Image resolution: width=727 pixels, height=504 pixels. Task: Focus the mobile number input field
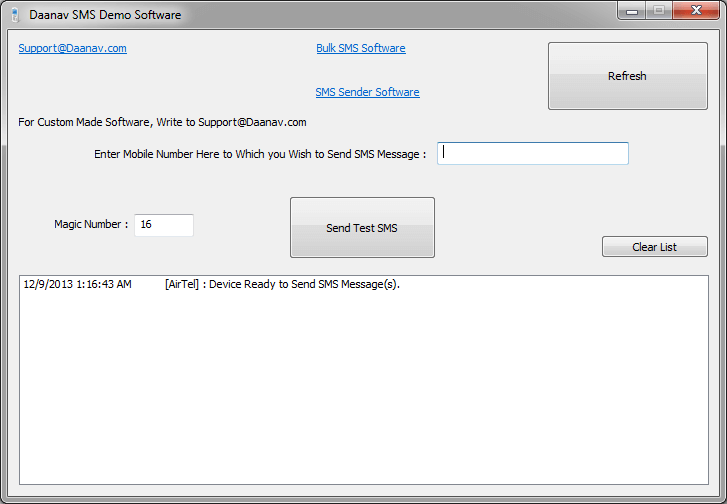tap(533, 153)
